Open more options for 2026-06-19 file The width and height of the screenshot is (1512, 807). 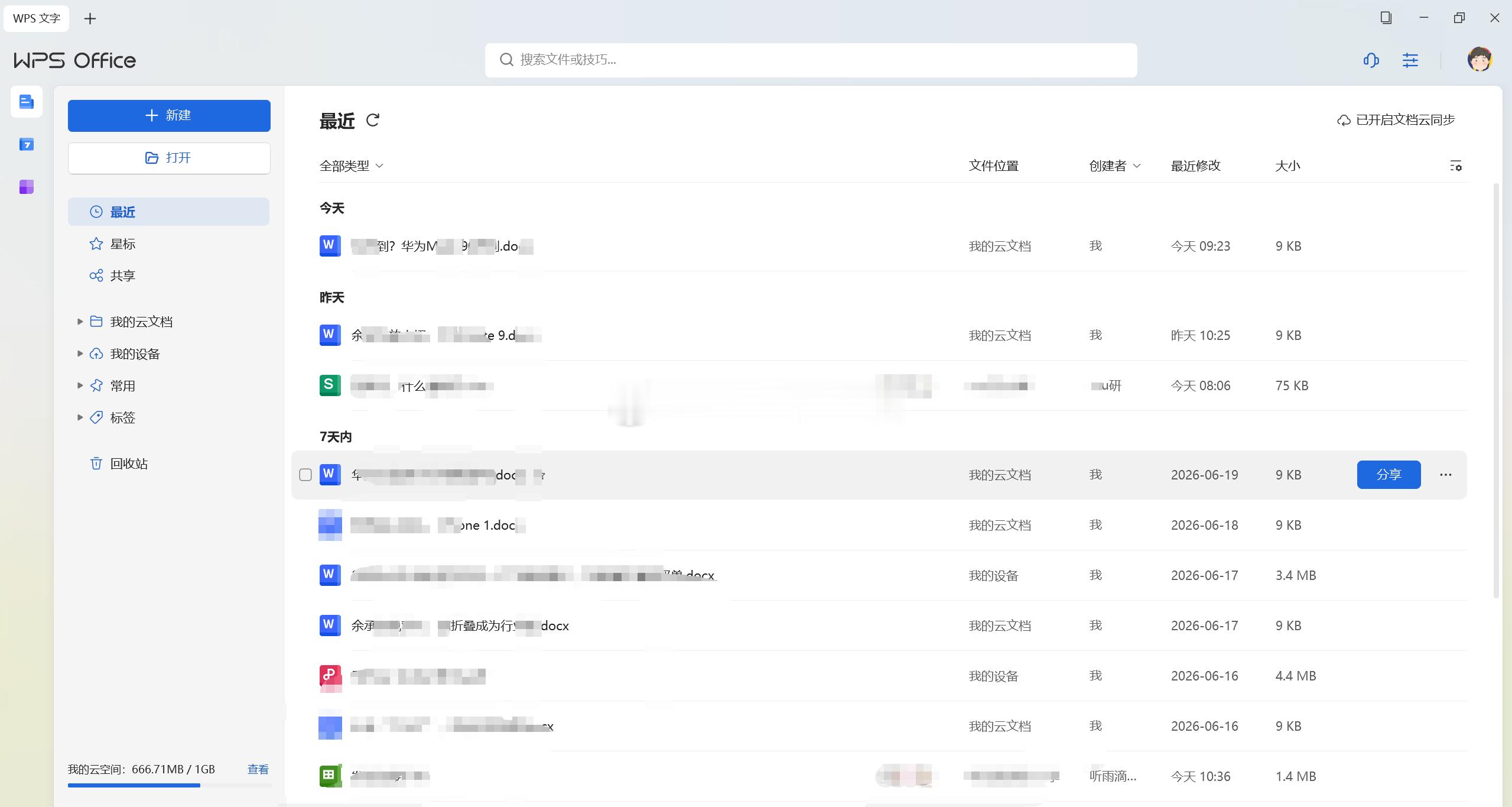tap(1446, 475)
